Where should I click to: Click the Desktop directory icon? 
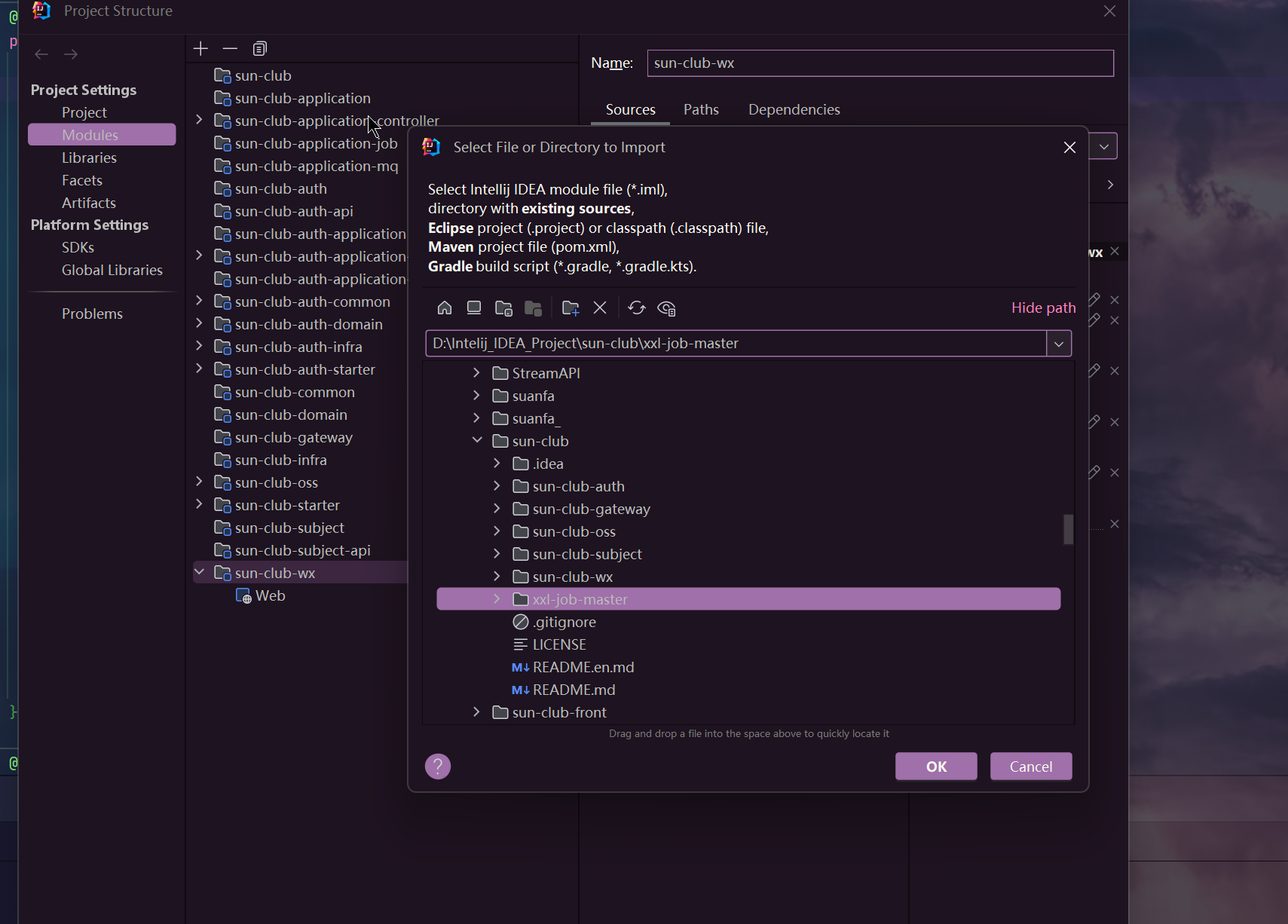[x=474, y=307]
